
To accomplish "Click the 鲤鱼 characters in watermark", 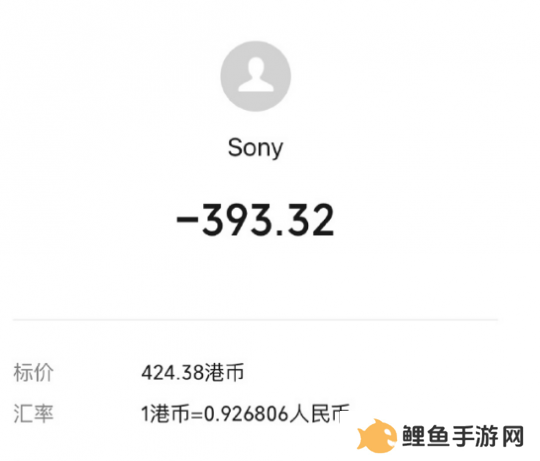I will [x=426, y=436].
